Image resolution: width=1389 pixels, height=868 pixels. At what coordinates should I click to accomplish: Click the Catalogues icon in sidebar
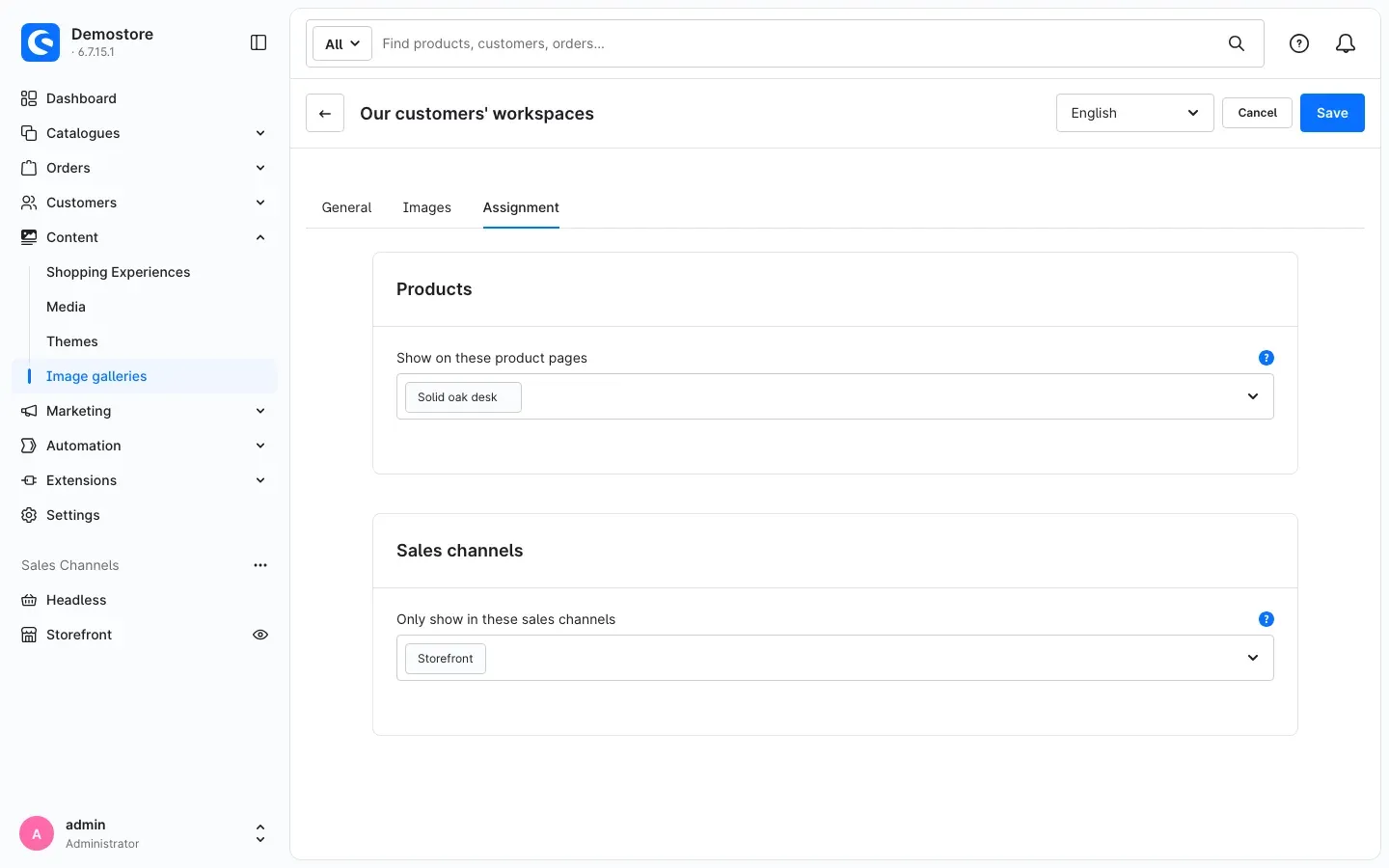[x=29, y=133]
